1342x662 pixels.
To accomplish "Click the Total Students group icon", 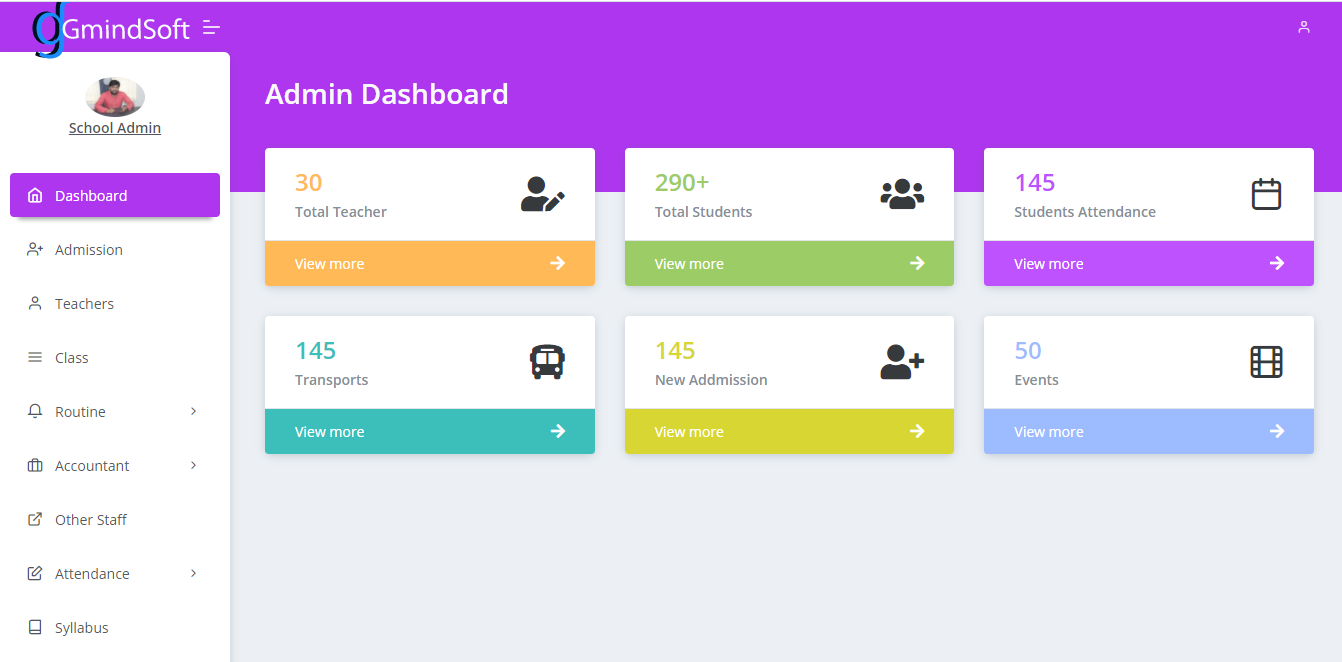I will pos(902,194).
